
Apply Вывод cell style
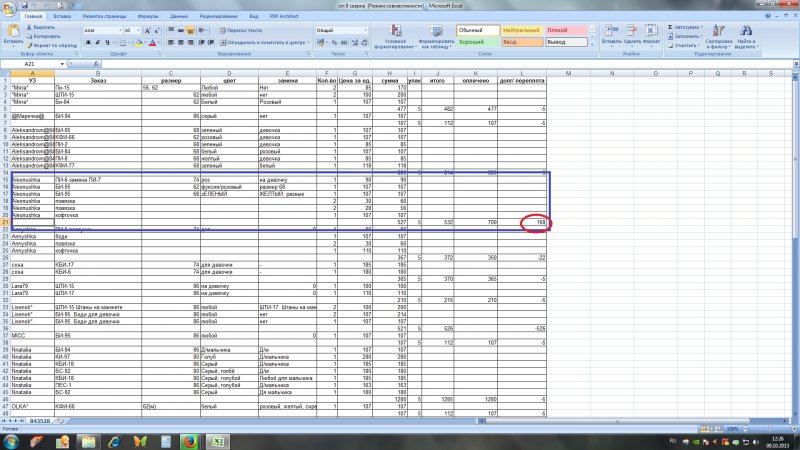566,42
